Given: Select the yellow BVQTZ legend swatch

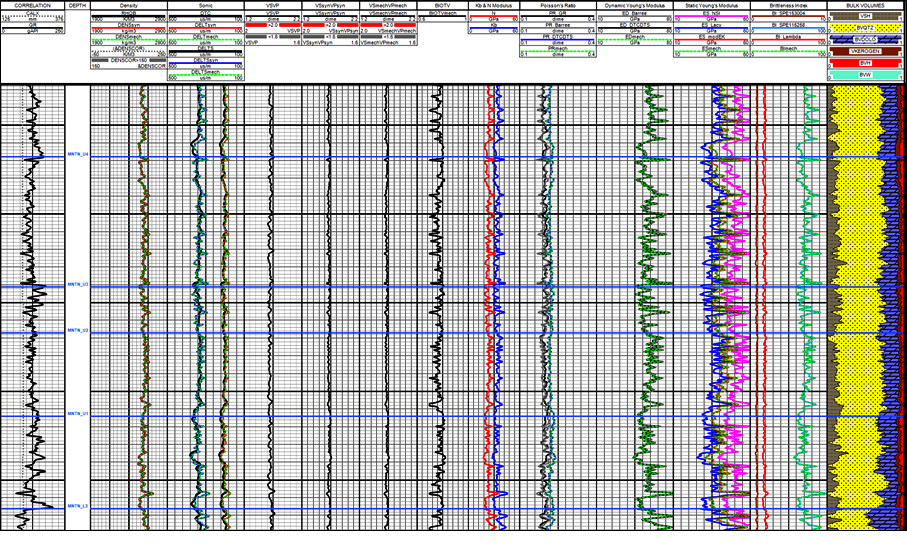Looking at the screenshot, I should (866, 29).
